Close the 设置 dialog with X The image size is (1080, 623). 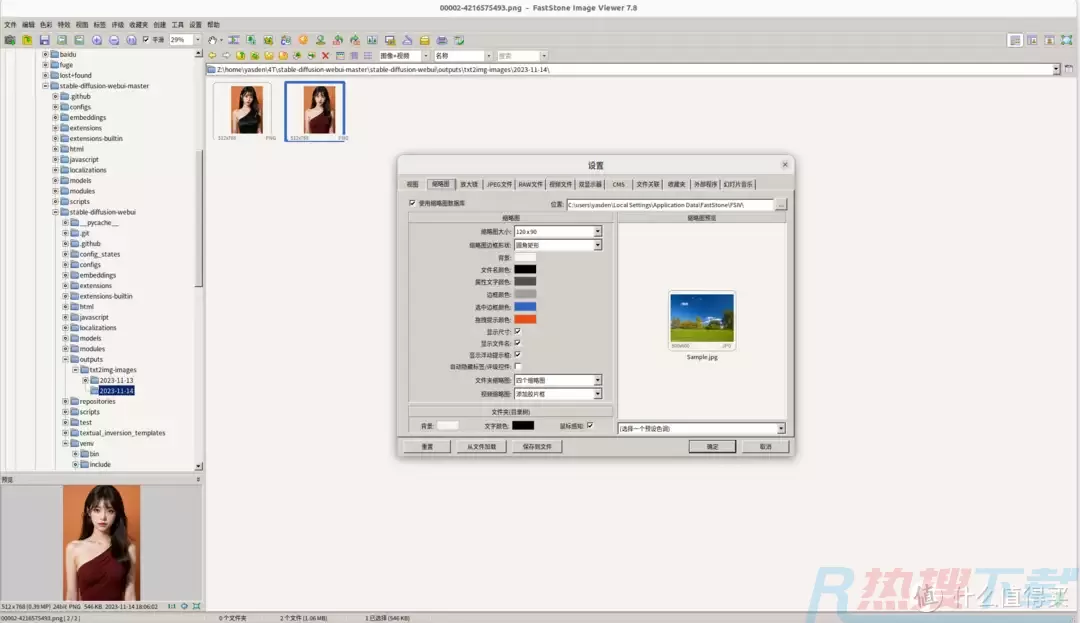tap(785, 165)
